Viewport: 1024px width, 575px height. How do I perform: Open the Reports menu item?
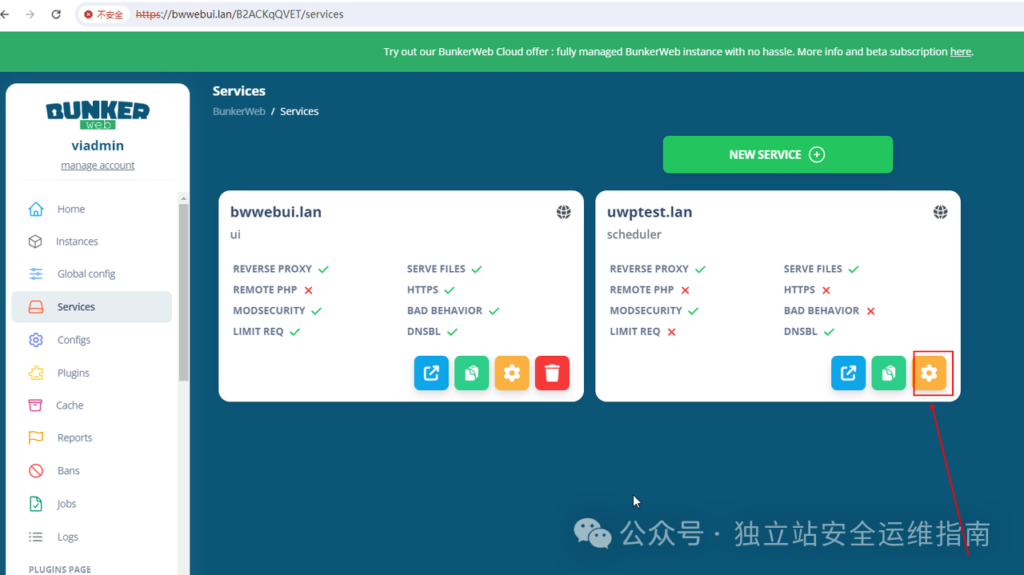[74, 438]
